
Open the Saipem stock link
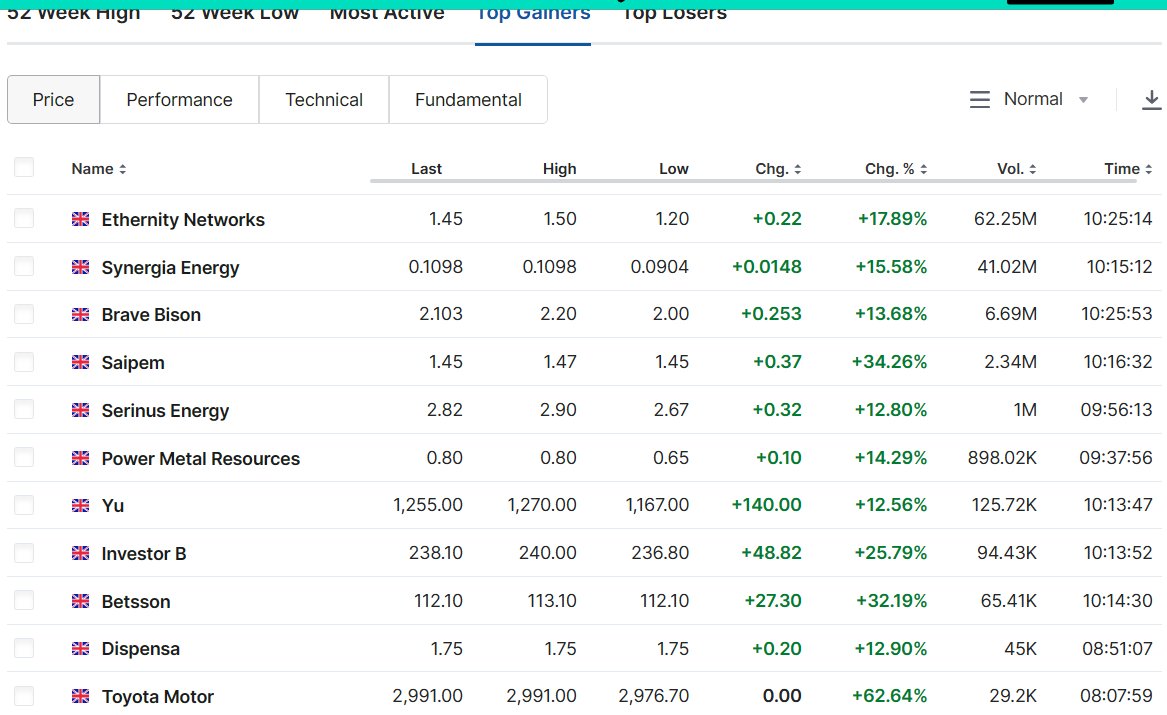[133, 363]
